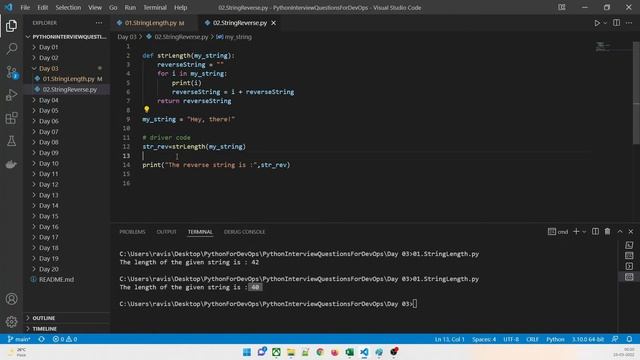Create a new terminal with plus icon
Viewport: 640px width, 360px height.
[x=576, y=231]
